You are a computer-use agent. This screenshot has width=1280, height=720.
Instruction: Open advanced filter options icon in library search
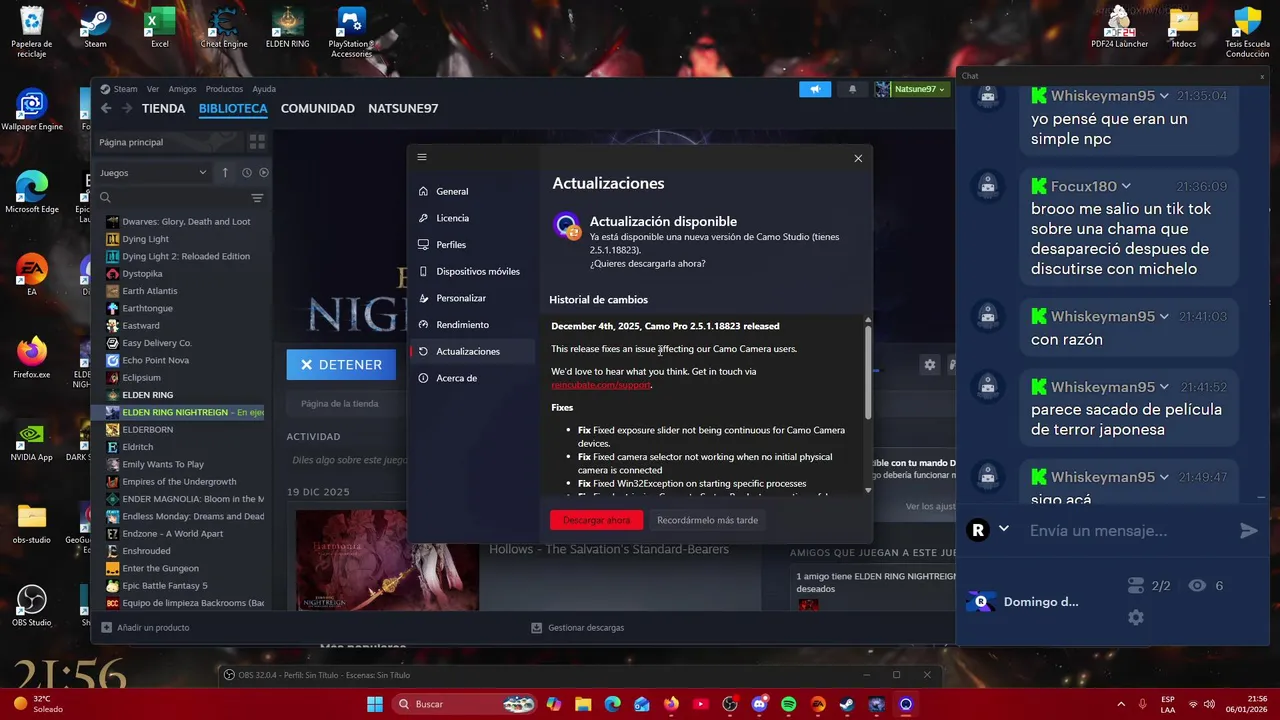point(257,198)
